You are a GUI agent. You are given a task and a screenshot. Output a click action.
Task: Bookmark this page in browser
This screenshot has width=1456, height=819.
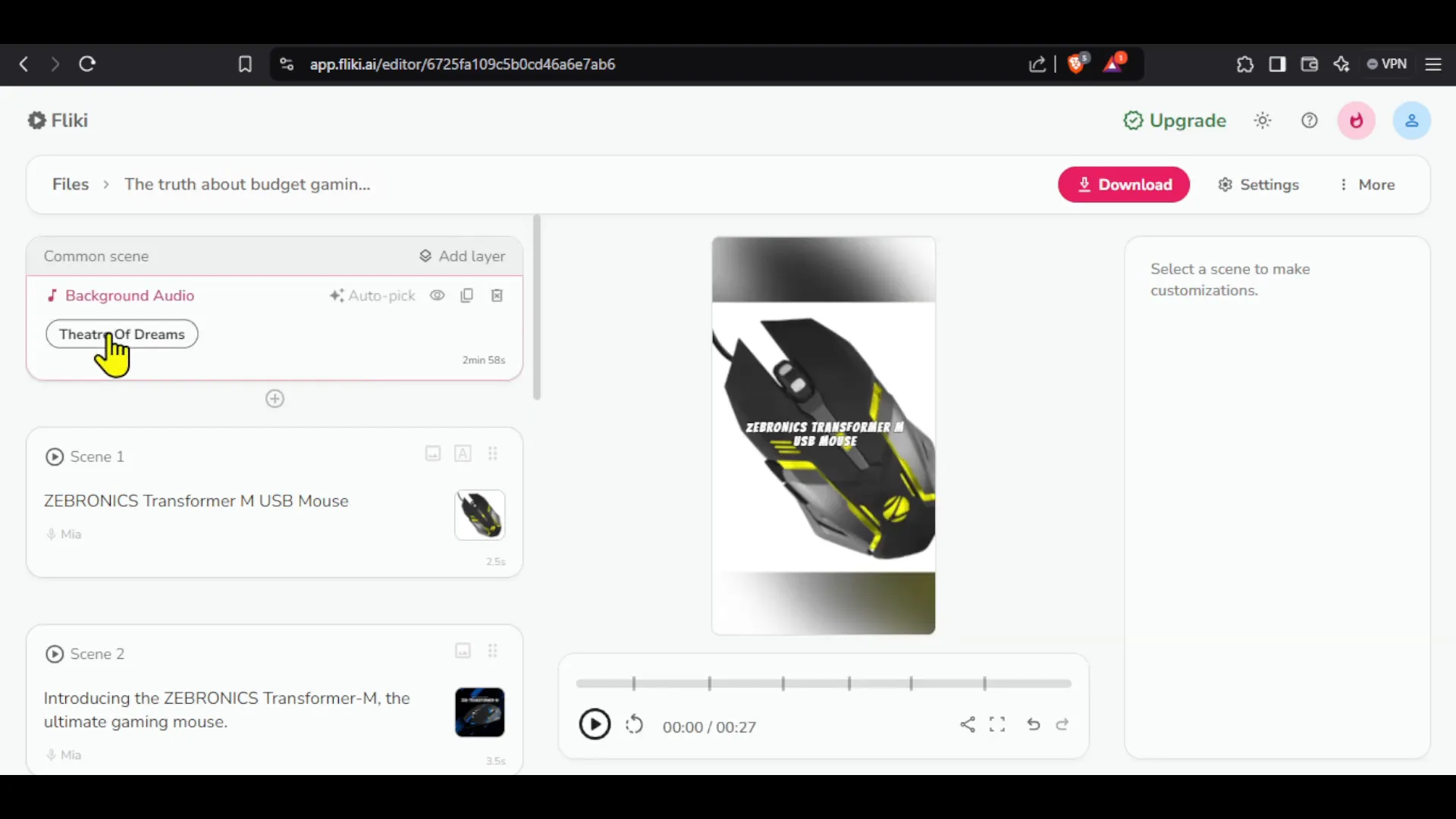click(x=245, y=64)
